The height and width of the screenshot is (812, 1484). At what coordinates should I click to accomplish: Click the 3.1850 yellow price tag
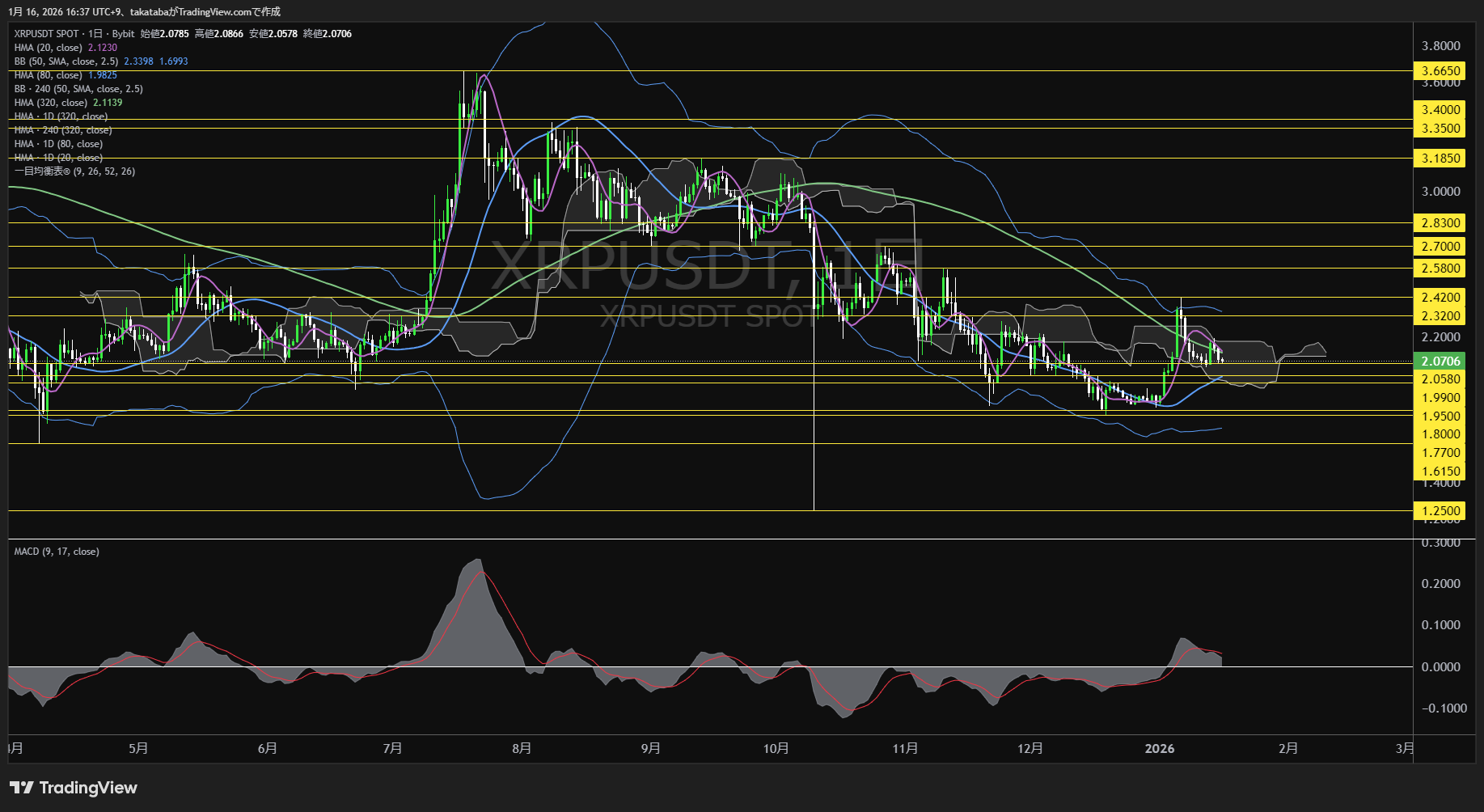pyautogui.click(x=1441, y=159)
